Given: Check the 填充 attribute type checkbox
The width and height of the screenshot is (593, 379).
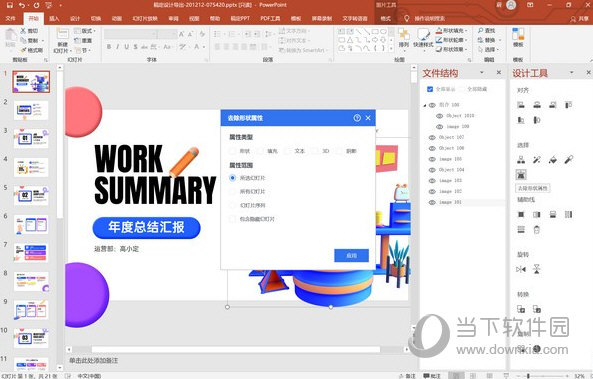Looking at the screenshot, I should [x=260, y=151].
